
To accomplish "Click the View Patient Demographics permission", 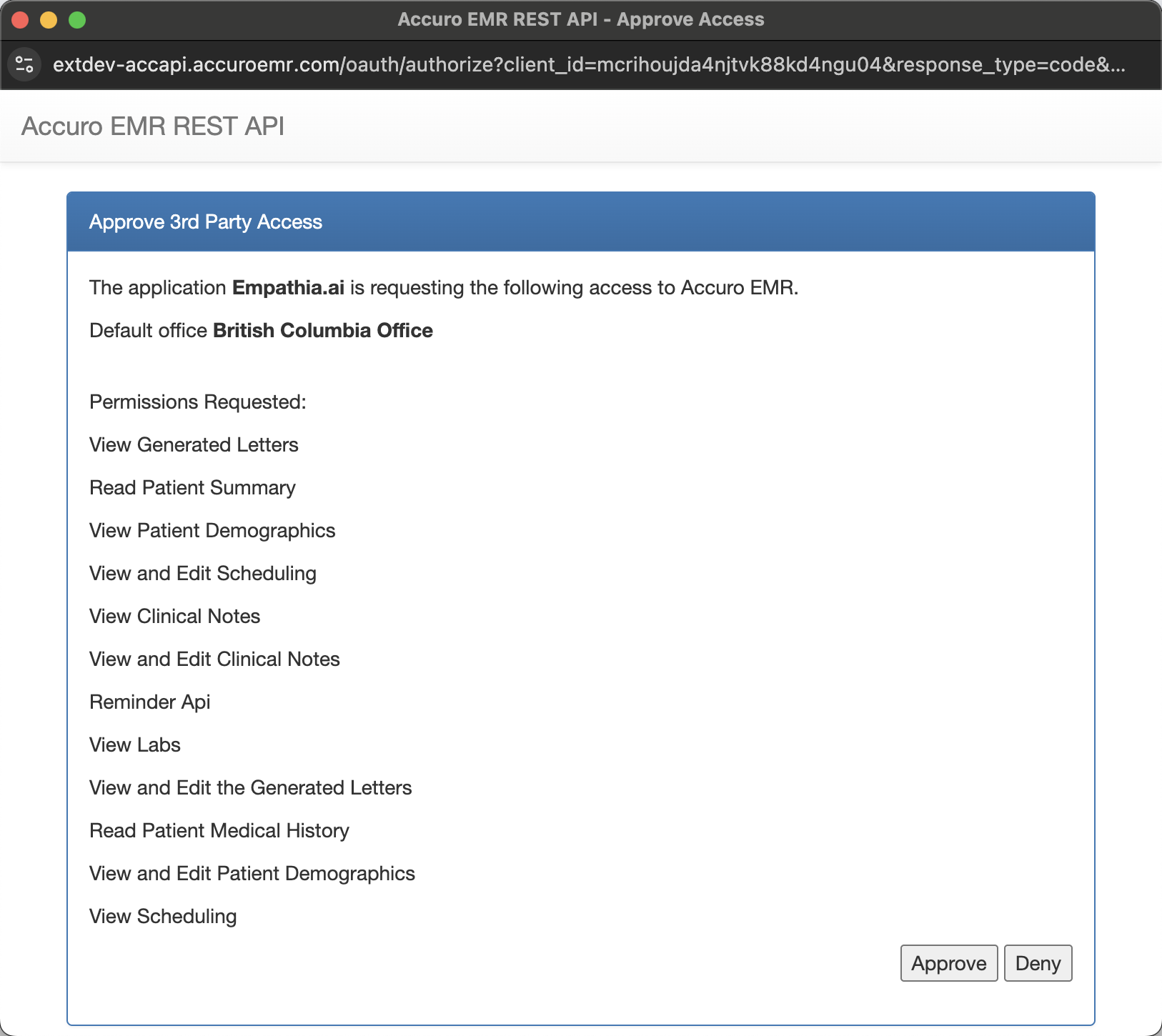I will click(x=212, y=530).
